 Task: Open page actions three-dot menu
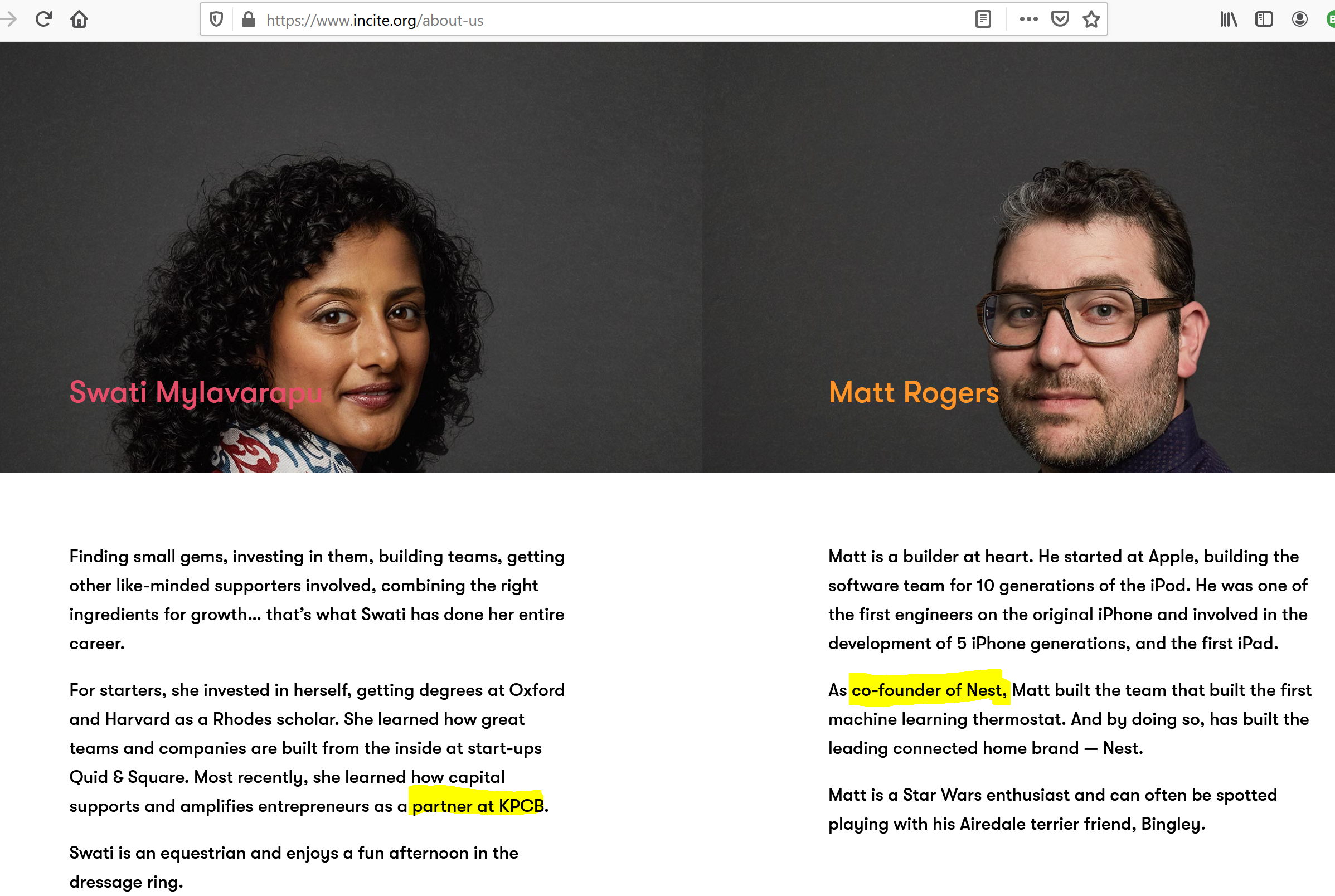coord(1028,20)
